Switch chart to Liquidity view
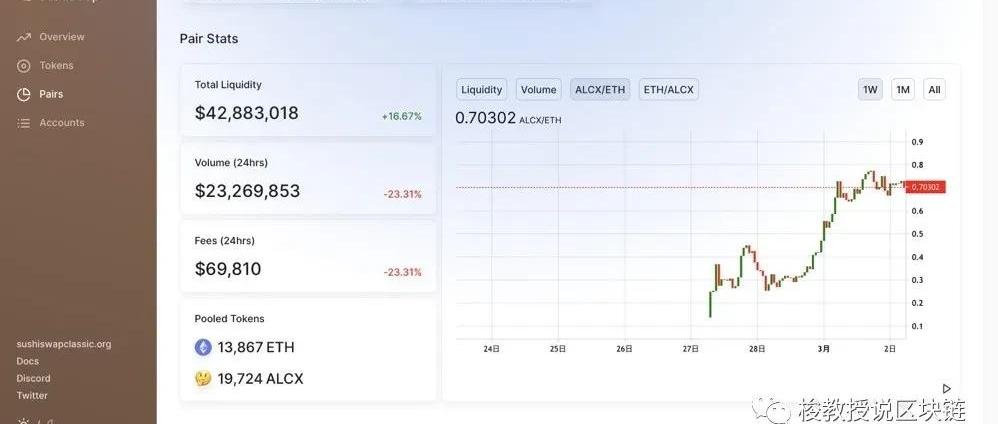 (482, 90)
